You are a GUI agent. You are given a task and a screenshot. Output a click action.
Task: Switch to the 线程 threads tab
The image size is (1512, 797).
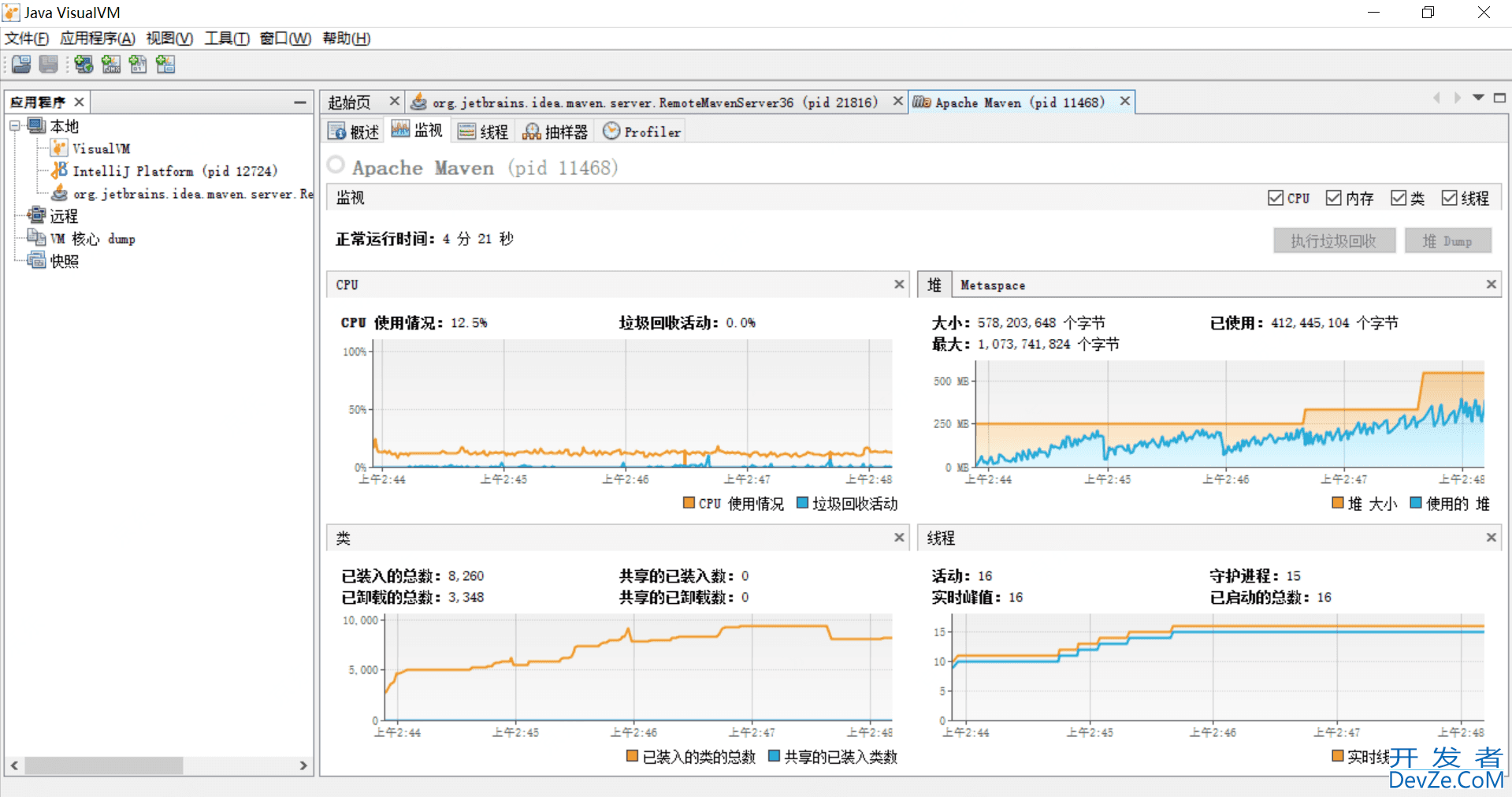click(x=484, y=132)
